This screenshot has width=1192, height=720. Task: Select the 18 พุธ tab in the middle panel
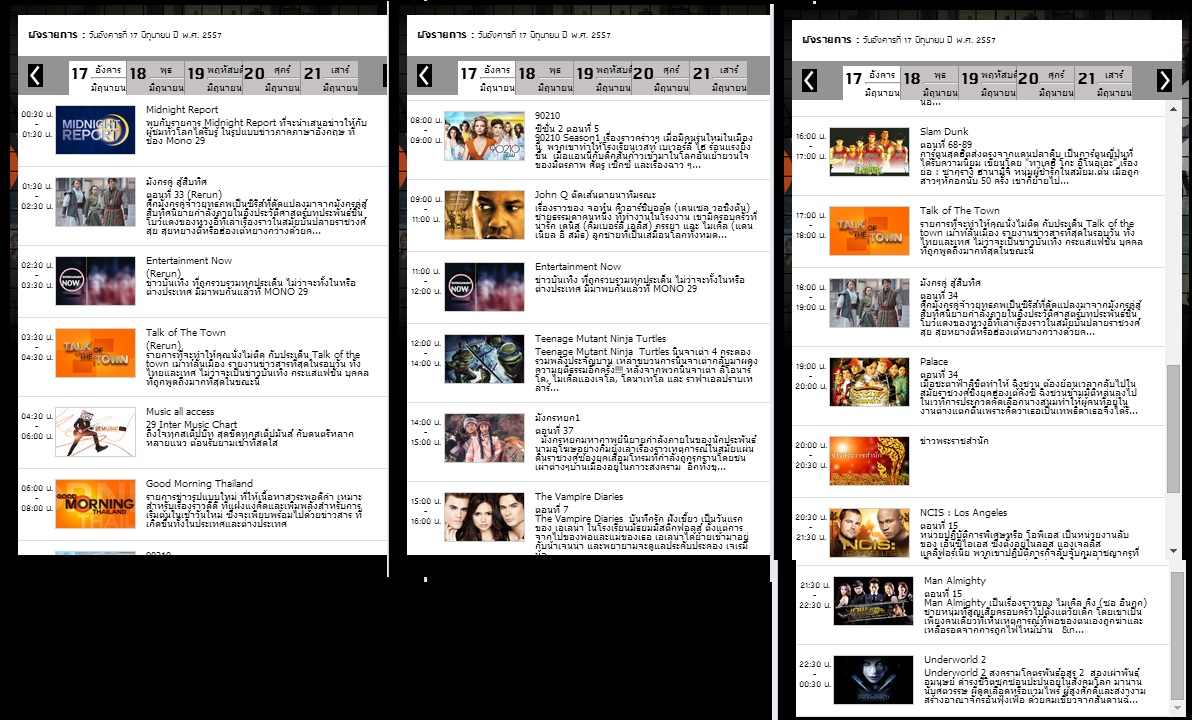544,78
